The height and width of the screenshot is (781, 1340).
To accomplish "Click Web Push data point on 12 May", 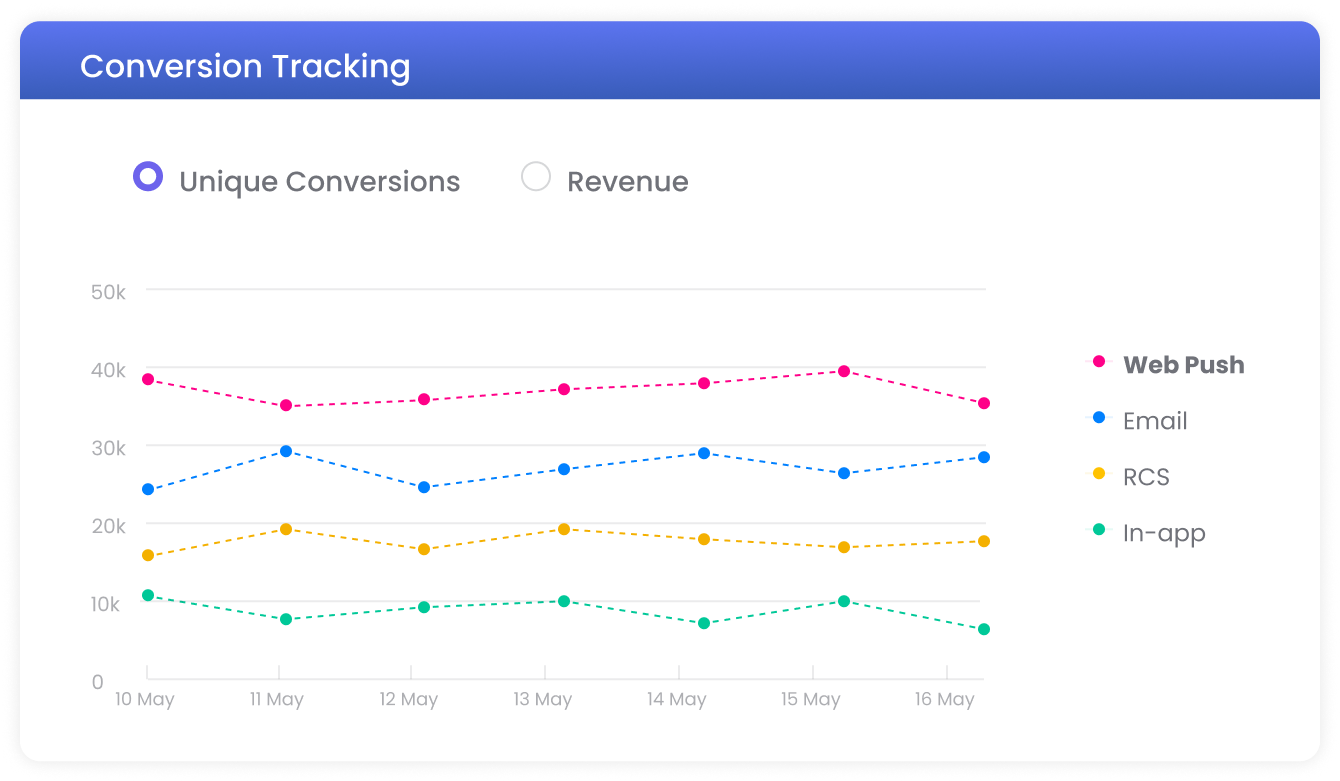I will point(424,399).
